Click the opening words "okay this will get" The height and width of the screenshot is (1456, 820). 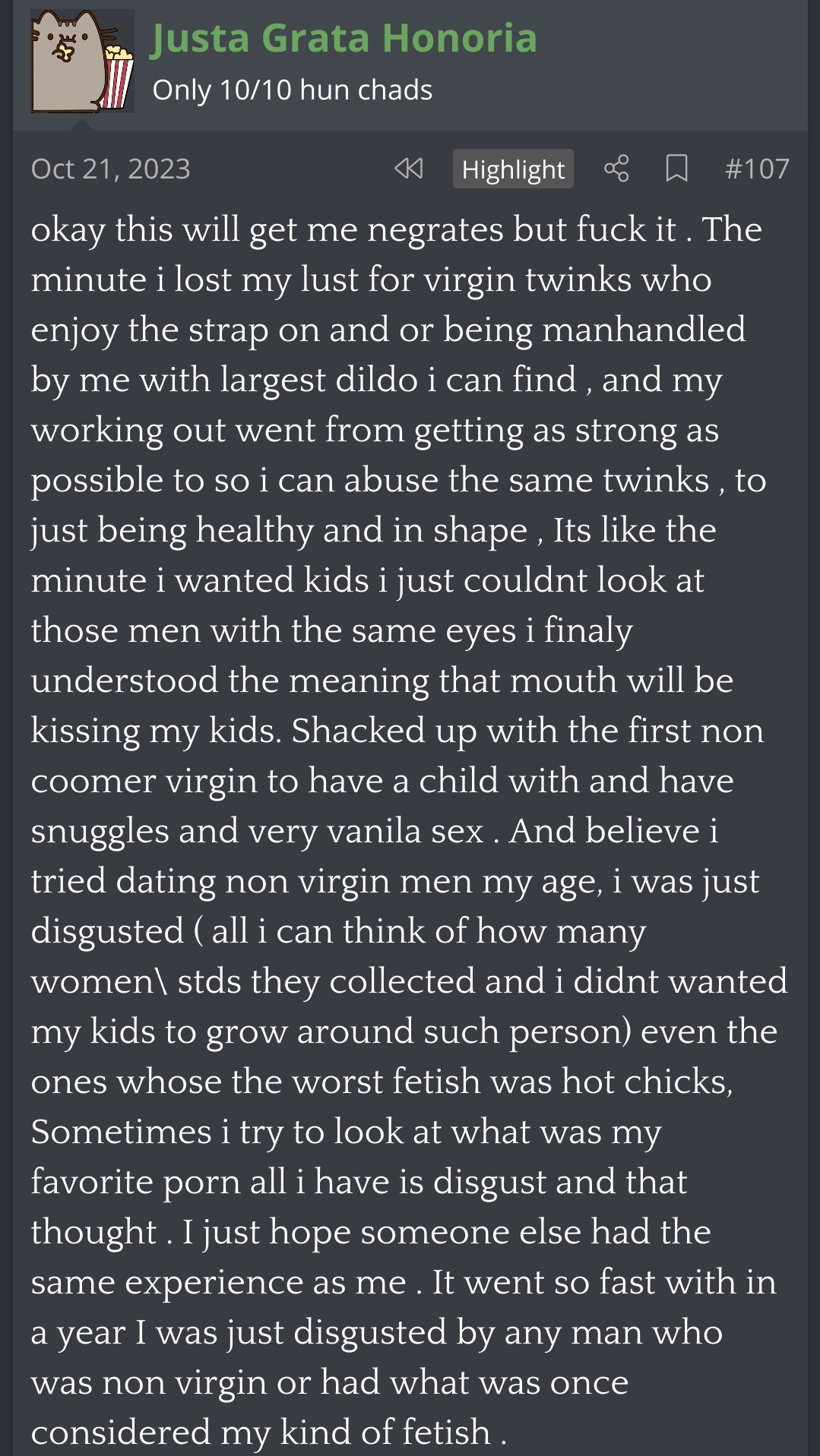(x=138, y=229)
